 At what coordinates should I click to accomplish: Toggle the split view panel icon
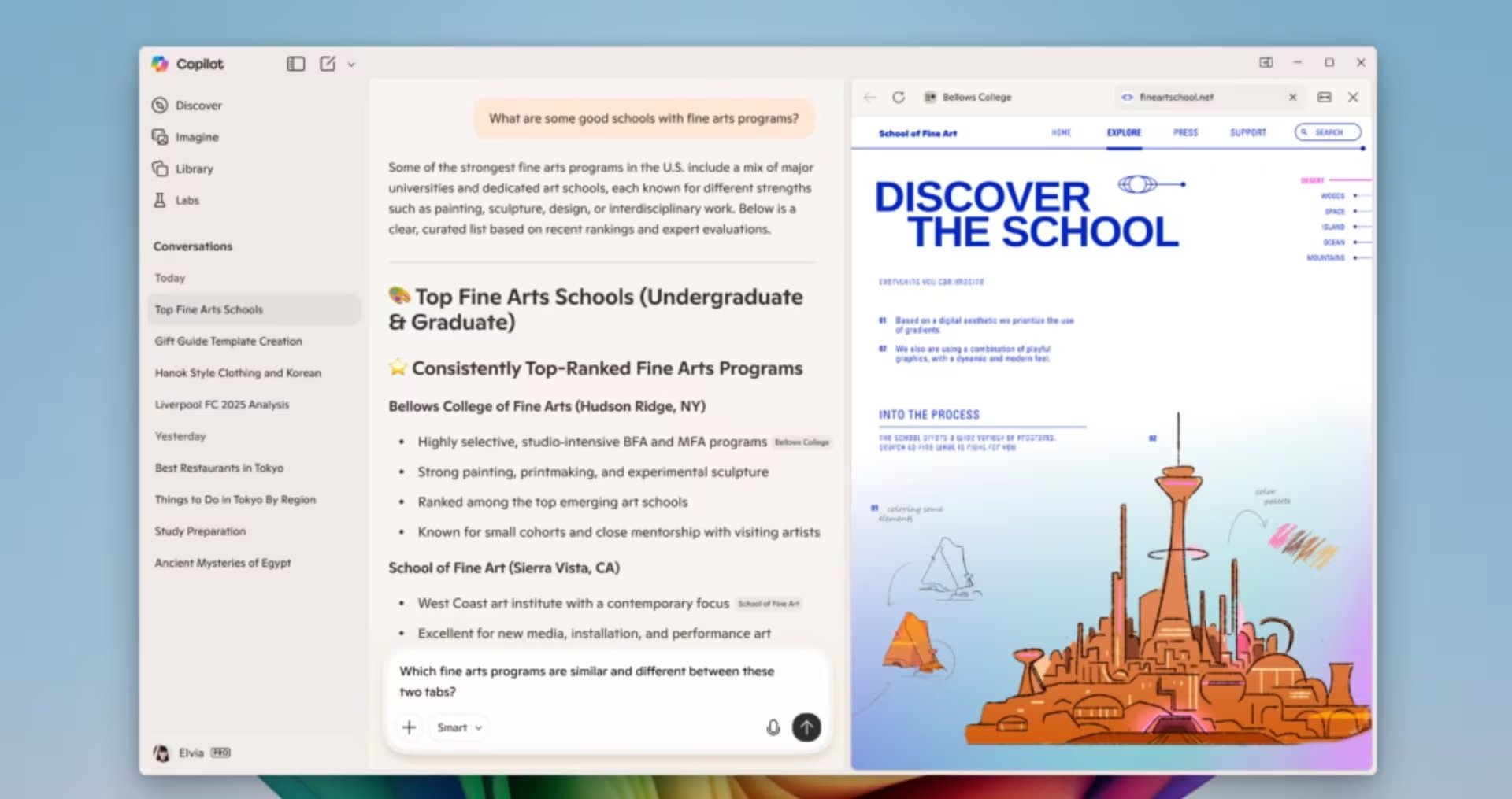click(x=1325, y=97)
